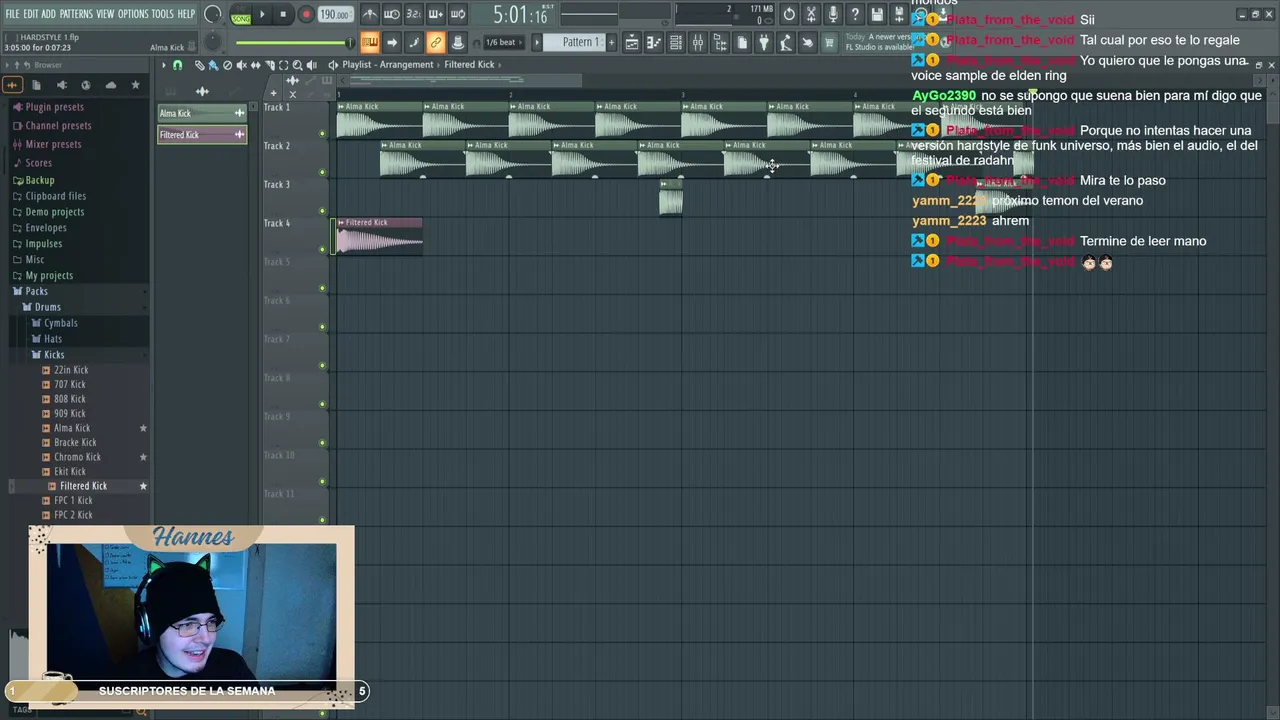
Task: Click the Filtered Kick sample in browser
Action: (x=83, y=486)
